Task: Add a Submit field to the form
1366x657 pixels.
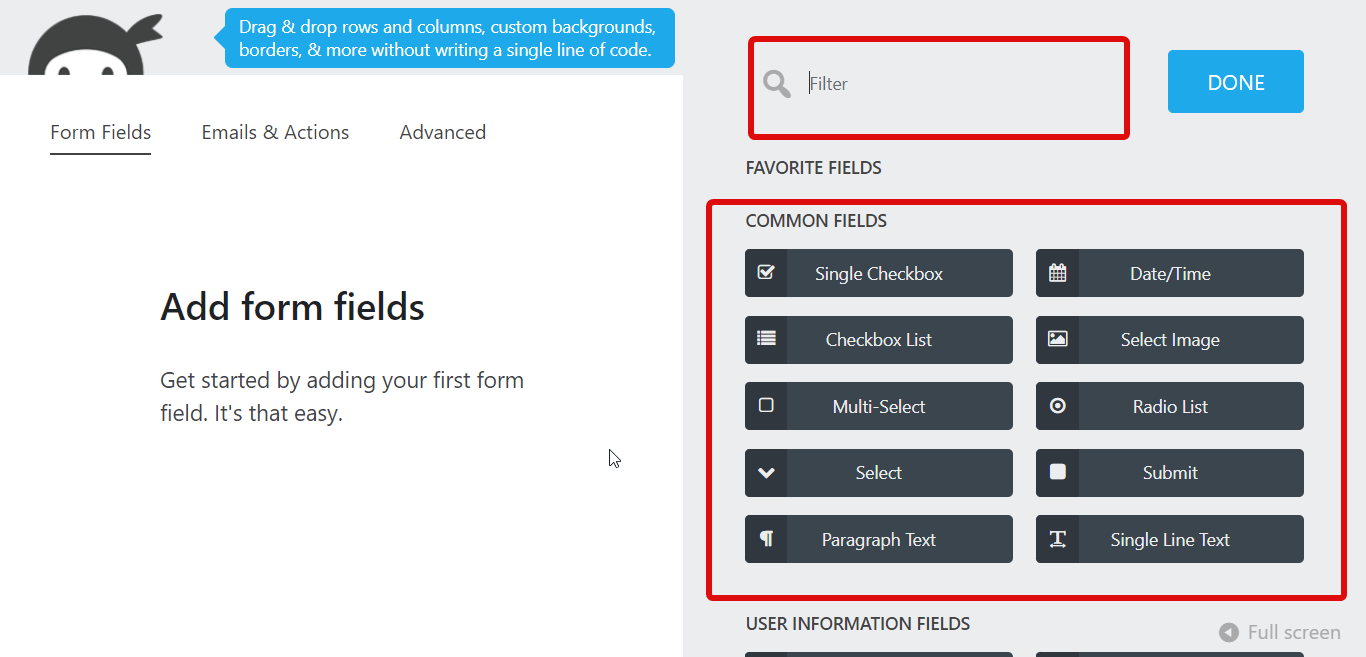Action: (x=1169, y=472)
